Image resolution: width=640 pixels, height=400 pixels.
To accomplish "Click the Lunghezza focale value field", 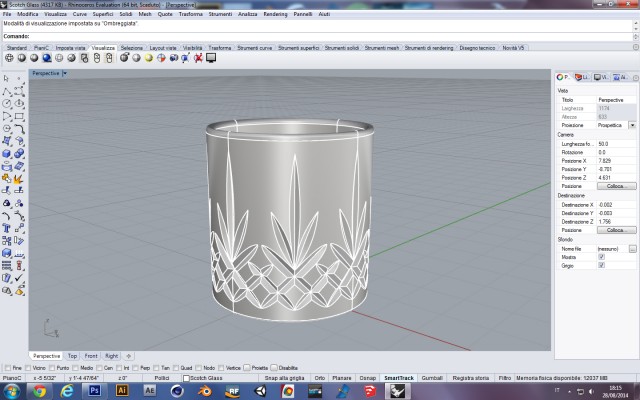I will (616, 144).
